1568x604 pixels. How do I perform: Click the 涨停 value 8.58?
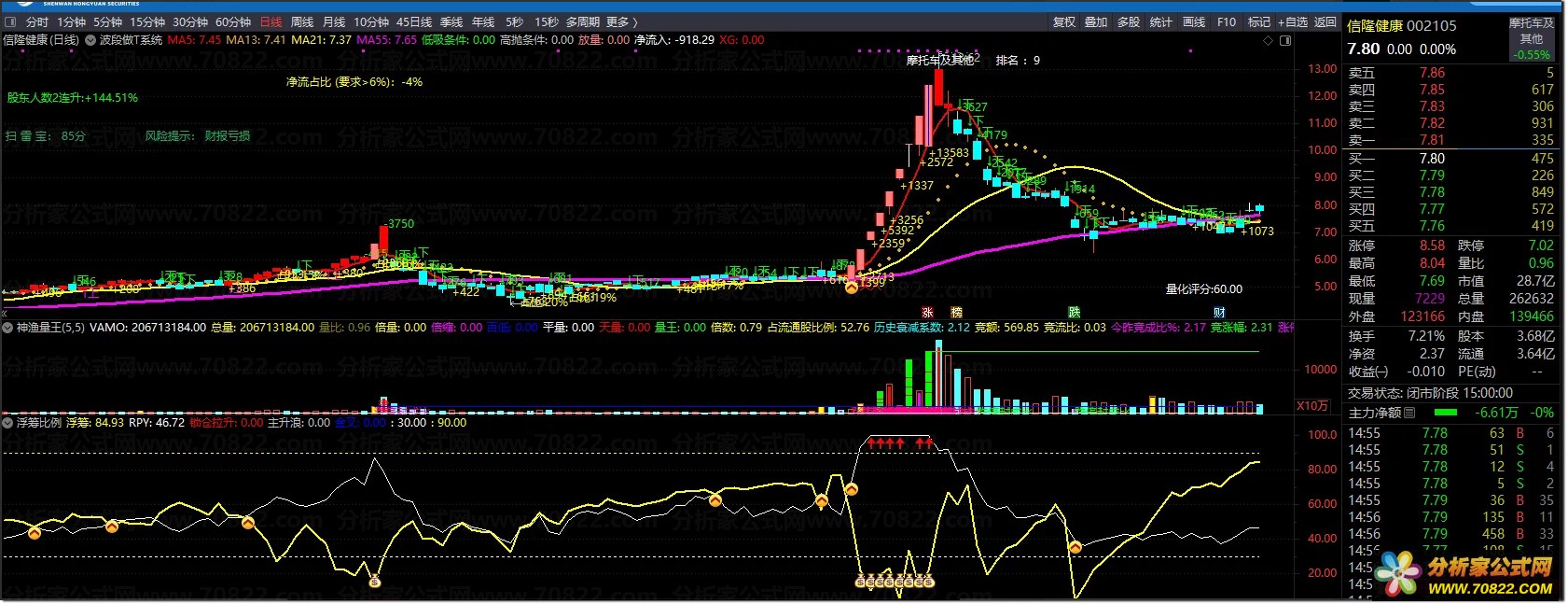point(1432,246)
